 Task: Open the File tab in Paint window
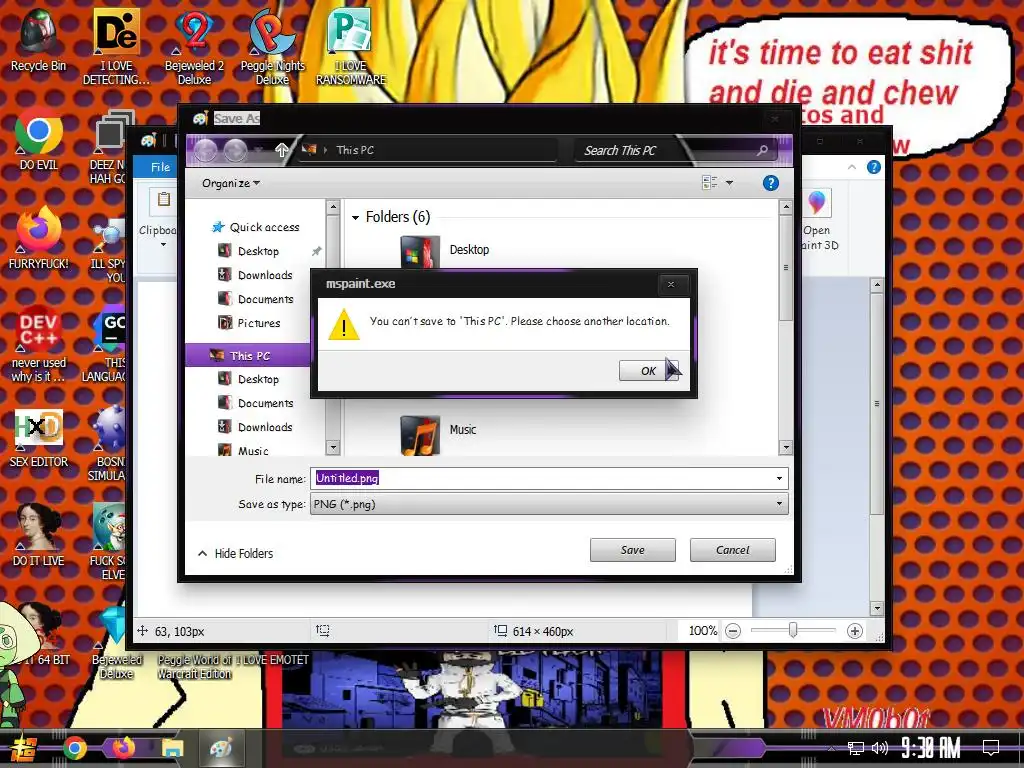(160, 167)
